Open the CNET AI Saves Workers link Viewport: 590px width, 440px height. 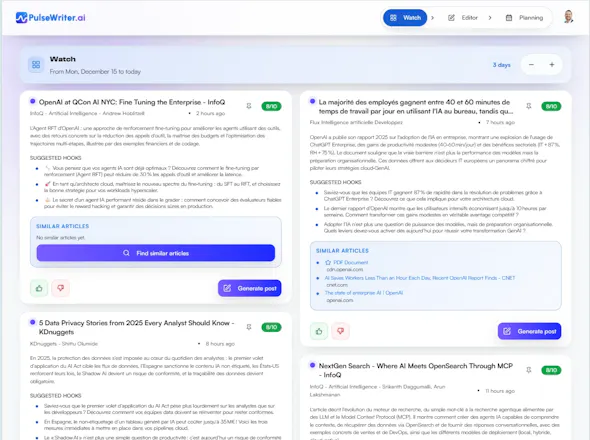click(x=420, y=278)
